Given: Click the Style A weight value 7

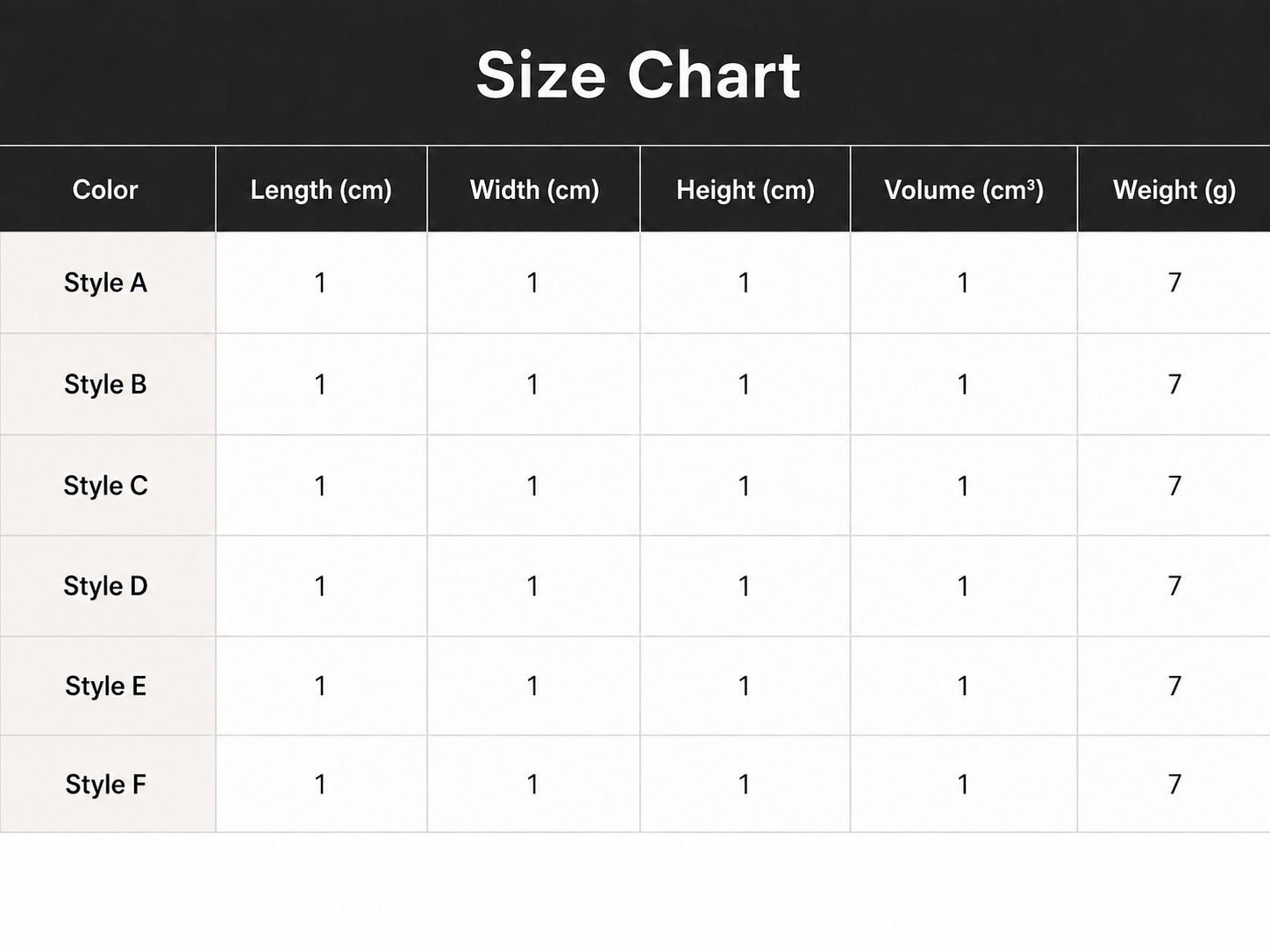Looking at the screenshot, I should [x=1174, y=283].
